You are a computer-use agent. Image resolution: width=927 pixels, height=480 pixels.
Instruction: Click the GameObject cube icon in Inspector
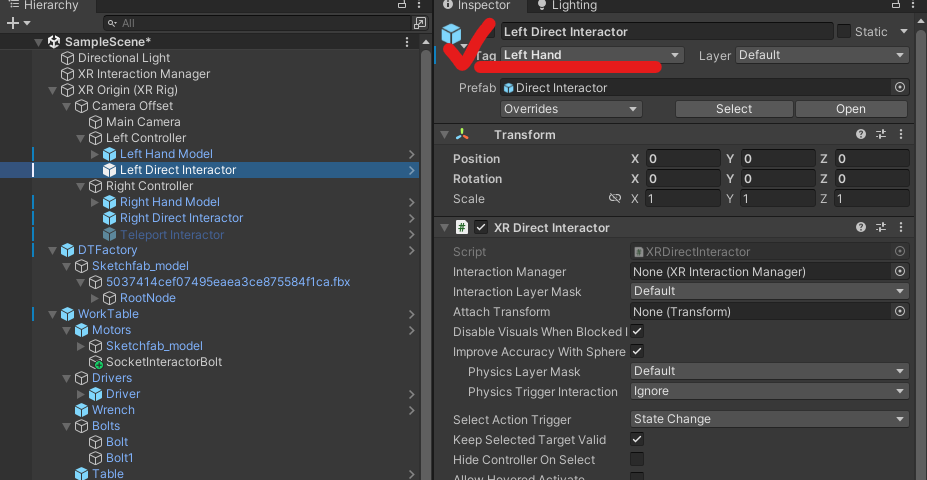point(451,34)
